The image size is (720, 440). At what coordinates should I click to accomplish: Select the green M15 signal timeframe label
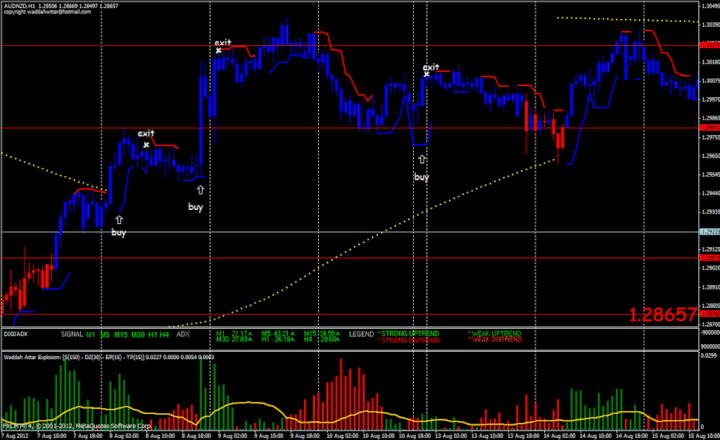[x=121, y=335]
